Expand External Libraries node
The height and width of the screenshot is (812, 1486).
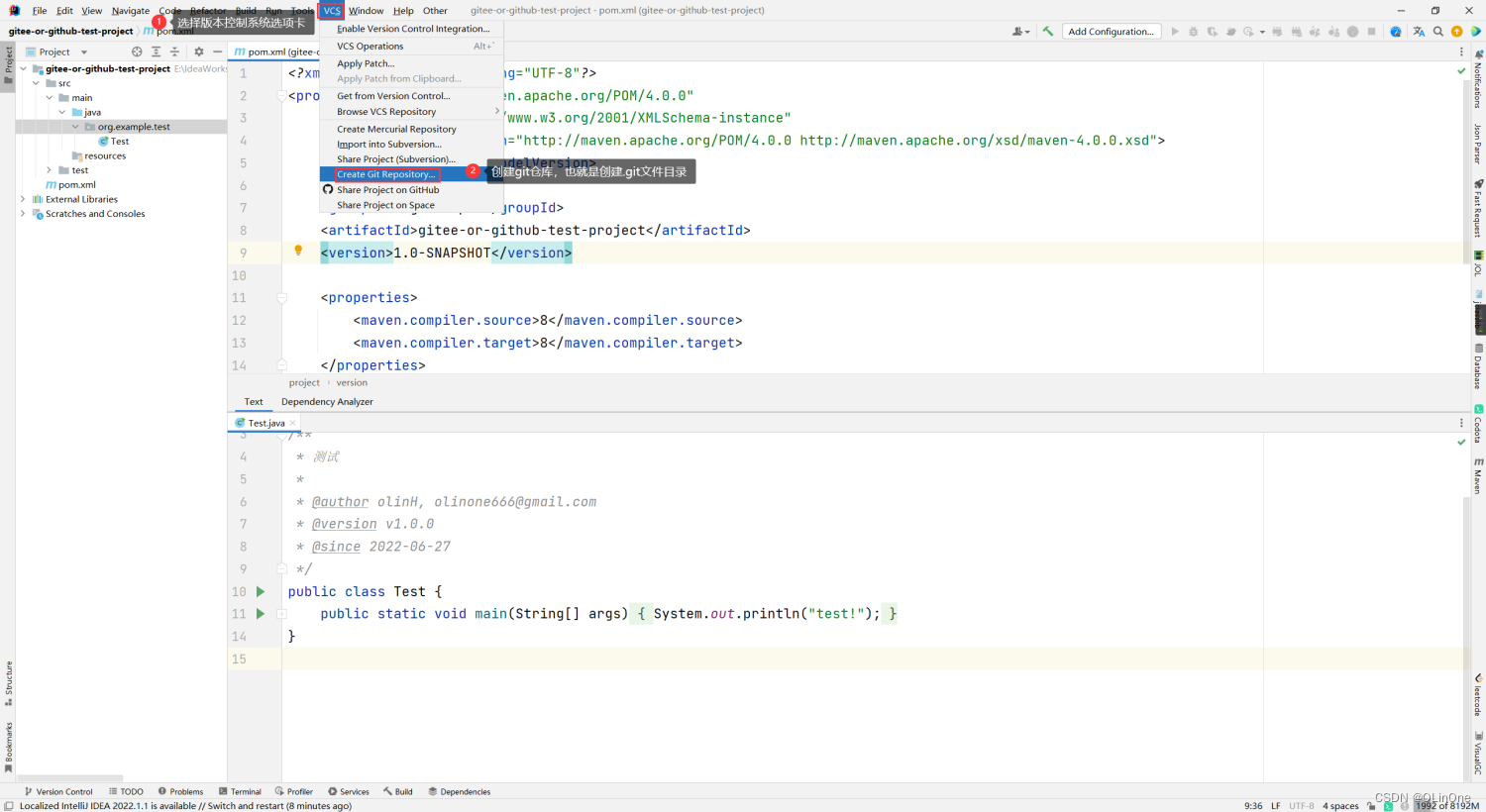(24, 199)
